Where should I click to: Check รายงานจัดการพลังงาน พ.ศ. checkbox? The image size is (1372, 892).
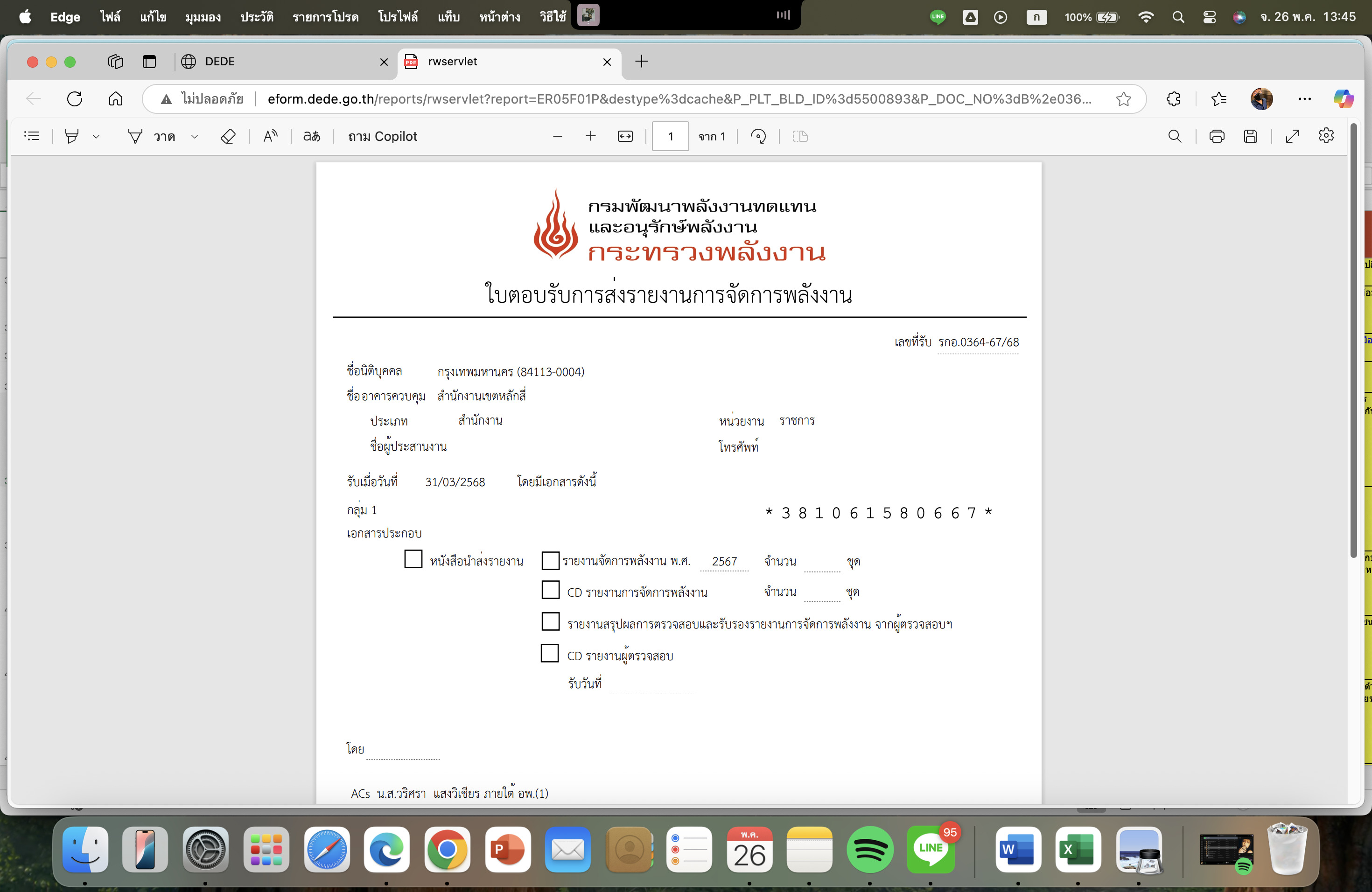(551, 560)
